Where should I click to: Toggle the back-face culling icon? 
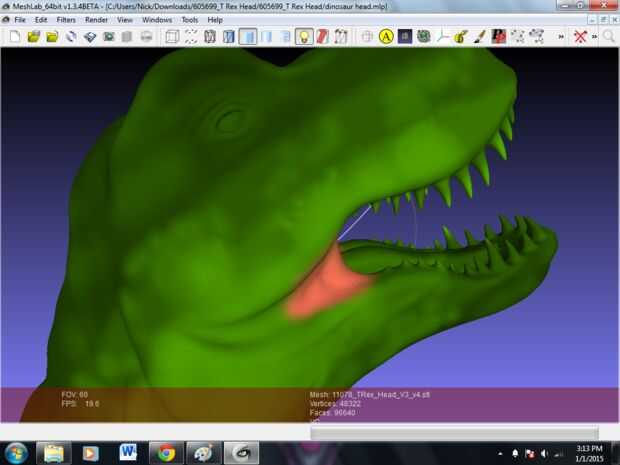pyautogui.click(x=341, y=37)
